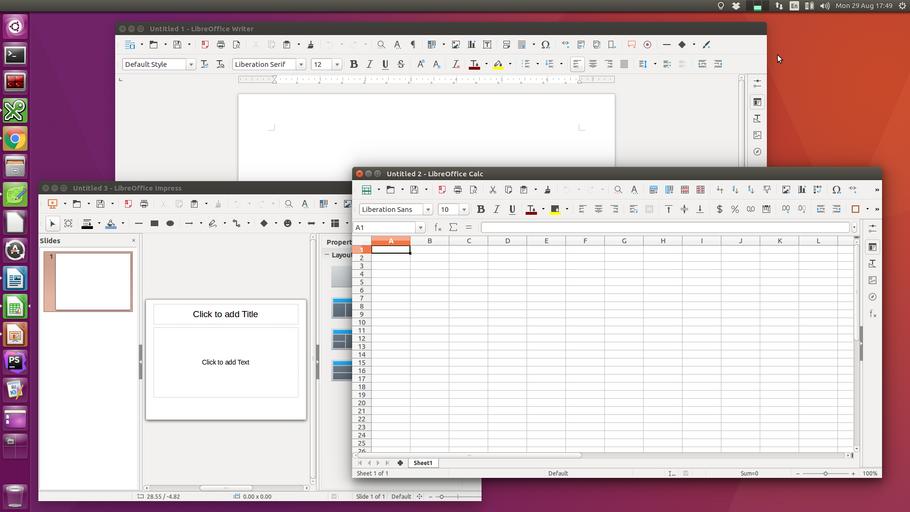910x512 pixels.
Task: Click the Sum (sigma) icon in Calc formula bar
Action: 453,228
